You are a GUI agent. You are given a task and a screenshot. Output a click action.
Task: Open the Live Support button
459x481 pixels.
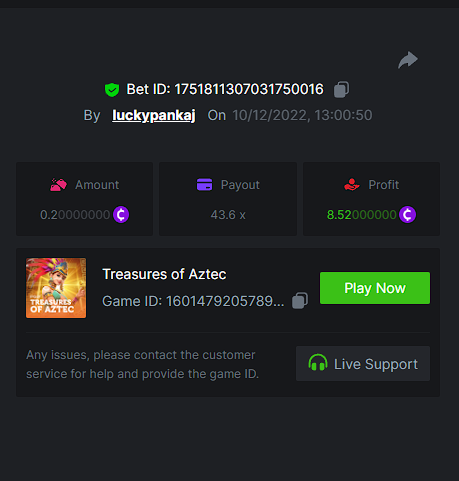pyautogui.click(x=363, y=363)
